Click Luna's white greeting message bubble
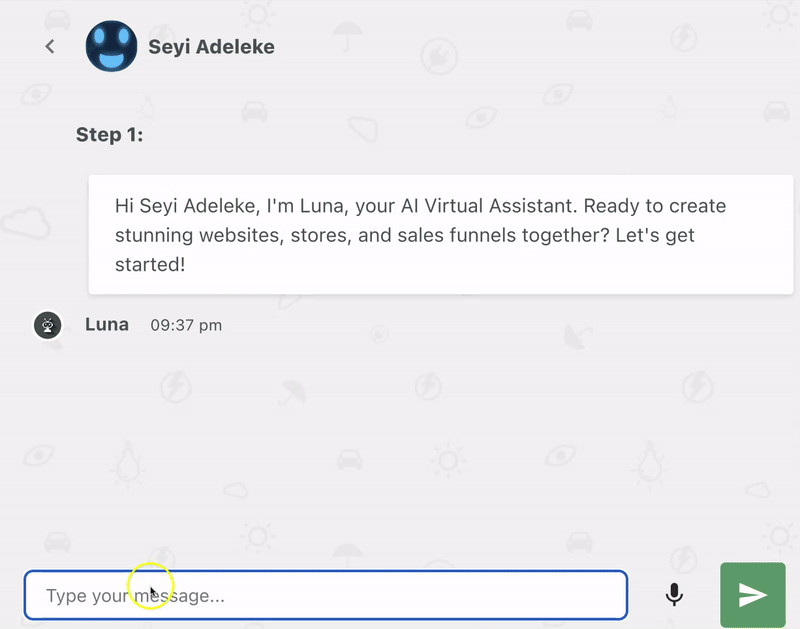This screenshot has height=629, width=800. [x=441, y=235]
